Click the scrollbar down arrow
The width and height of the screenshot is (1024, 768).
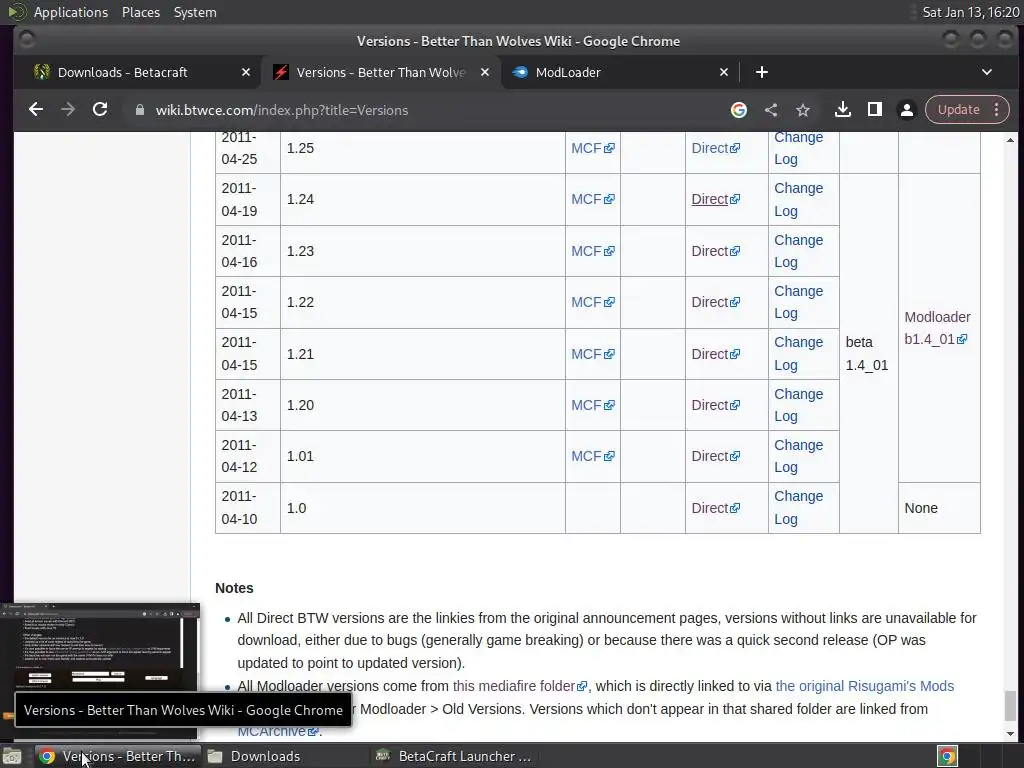pyautogui.click(x=1010, y=734)
